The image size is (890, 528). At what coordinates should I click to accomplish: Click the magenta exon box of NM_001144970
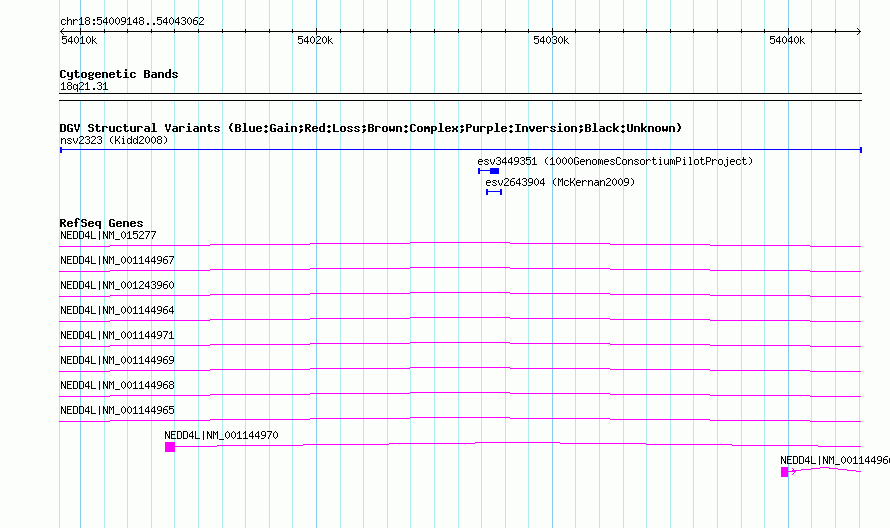click(x=170, y=447)
